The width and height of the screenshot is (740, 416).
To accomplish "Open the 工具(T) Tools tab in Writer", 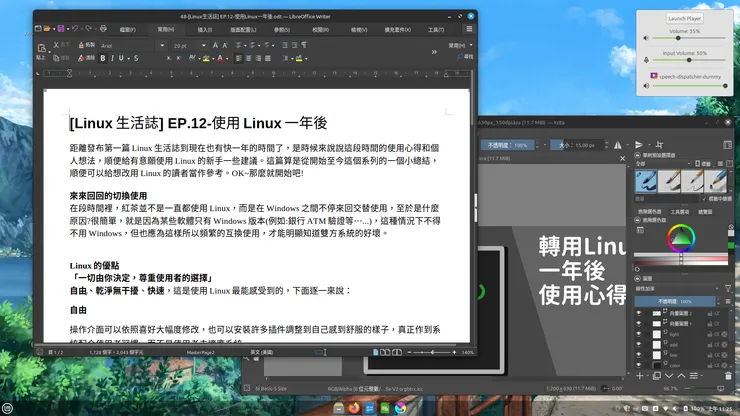I will 436,30.
